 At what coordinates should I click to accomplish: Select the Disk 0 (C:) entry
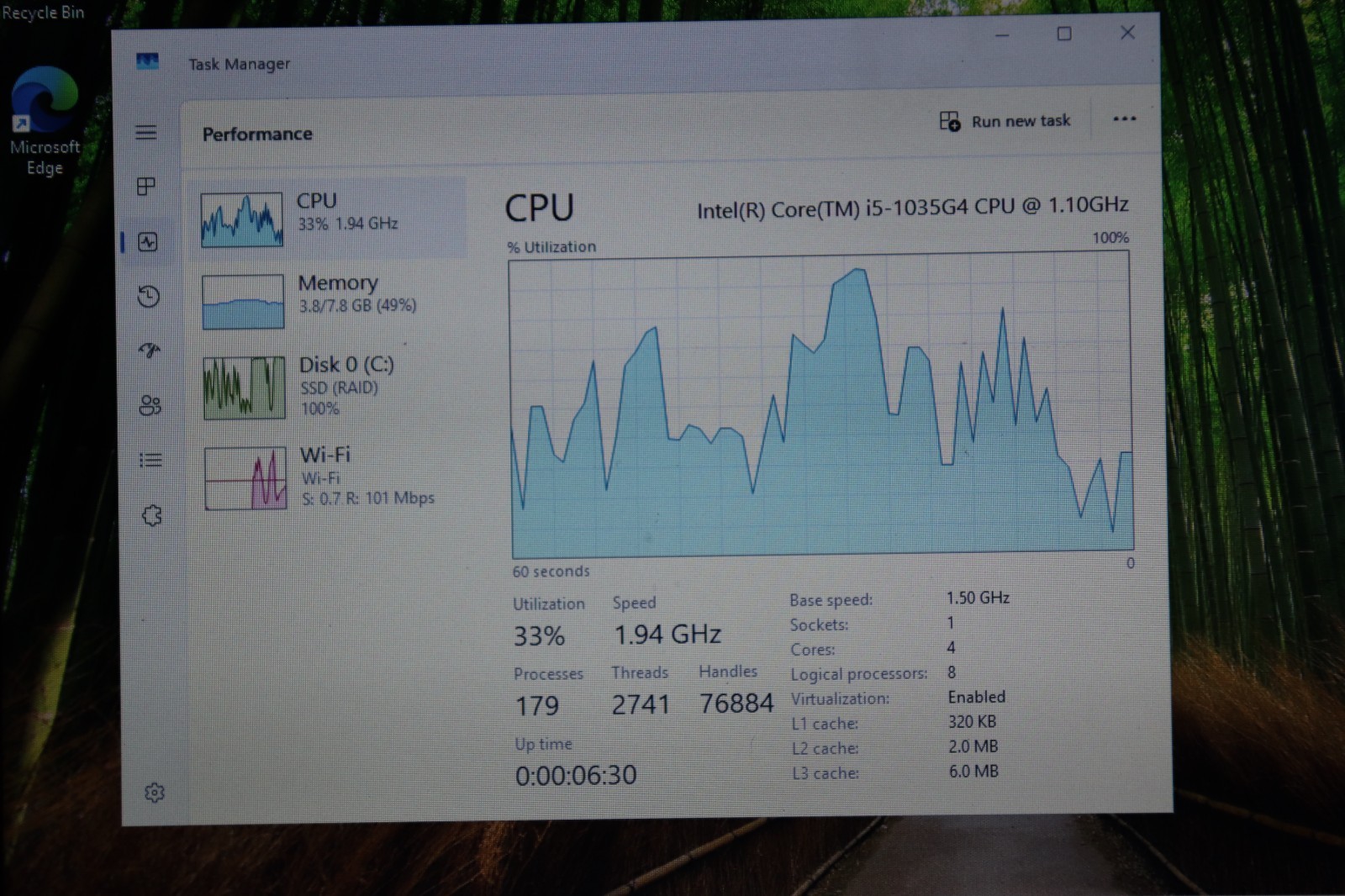(329, 387)
